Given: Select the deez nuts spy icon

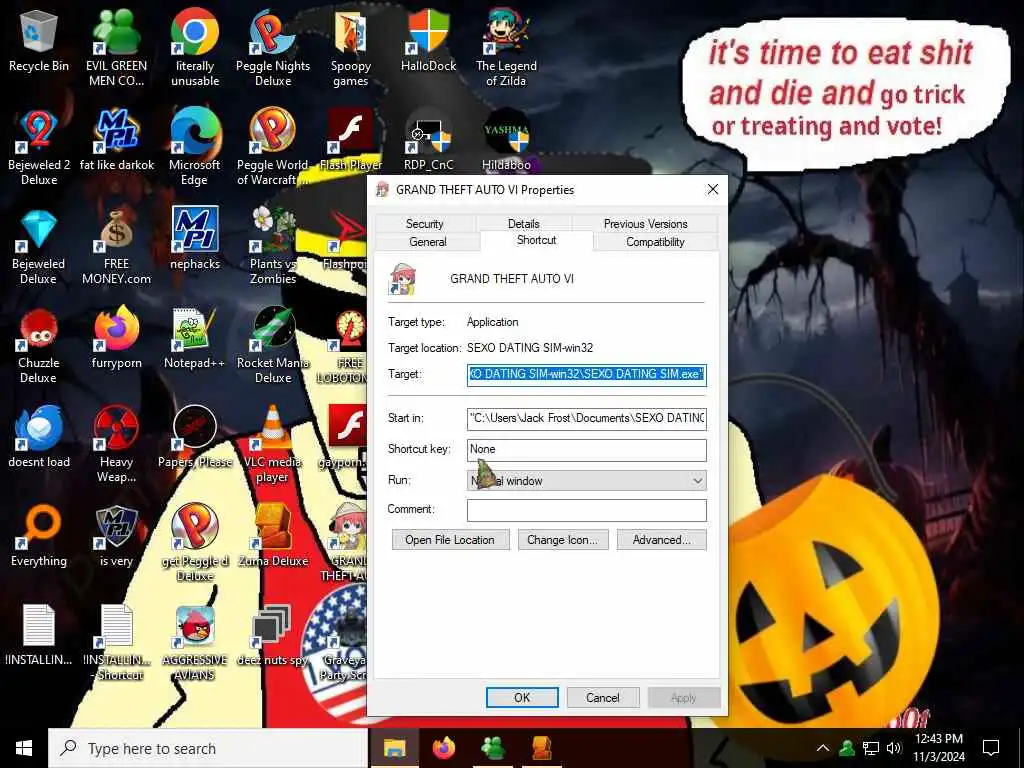Looking at the screenshot, I should [x=273, y=635].
